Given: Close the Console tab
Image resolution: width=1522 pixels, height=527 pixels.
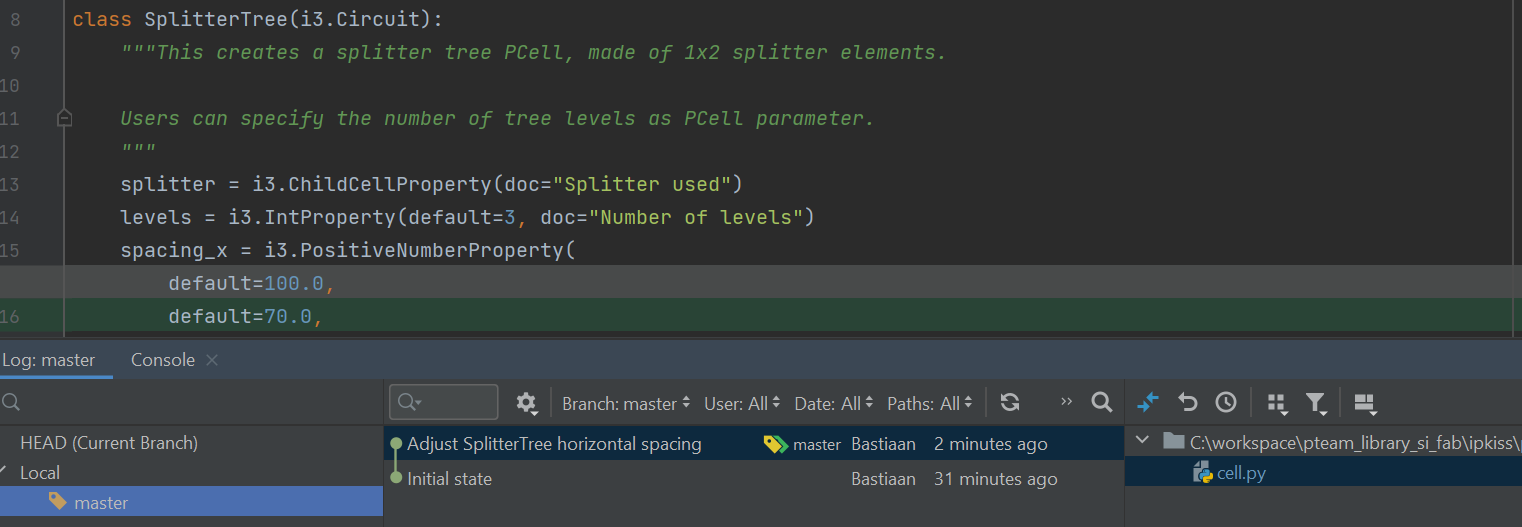Looking at the screenshot, I should pyautogui.click(x=211, y=360).
